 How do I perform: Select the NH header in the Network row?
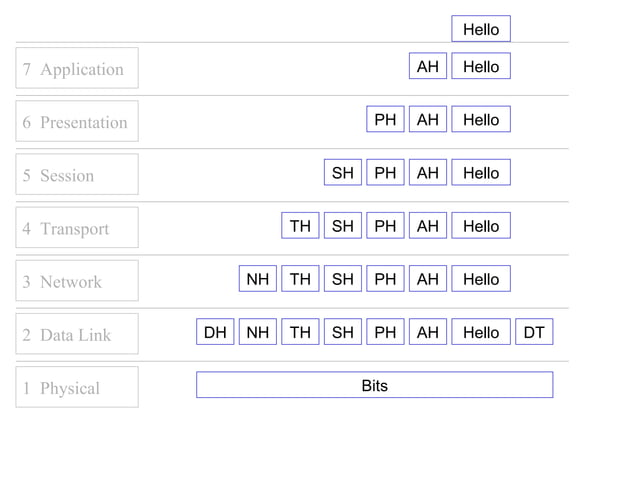pyautogui.click(x=258, y=279)
